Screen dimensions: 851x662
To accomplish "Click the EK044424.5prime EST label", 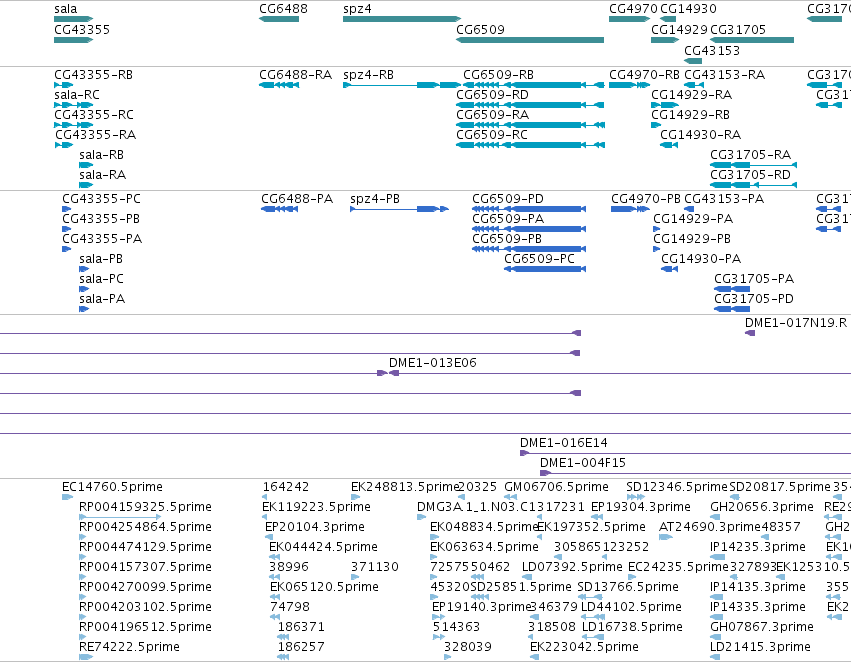I will click(x=323, y=547).
